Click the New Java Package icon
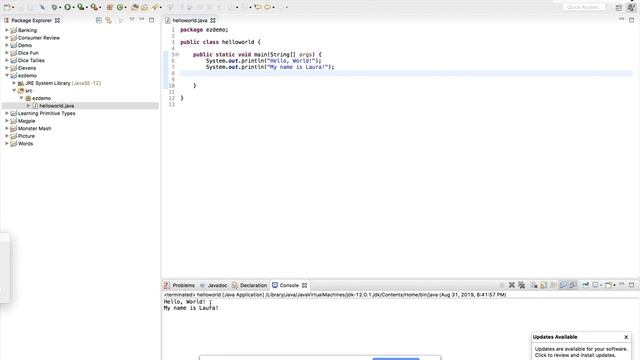The width and height of the screenshot is (640, 360). 109,7
